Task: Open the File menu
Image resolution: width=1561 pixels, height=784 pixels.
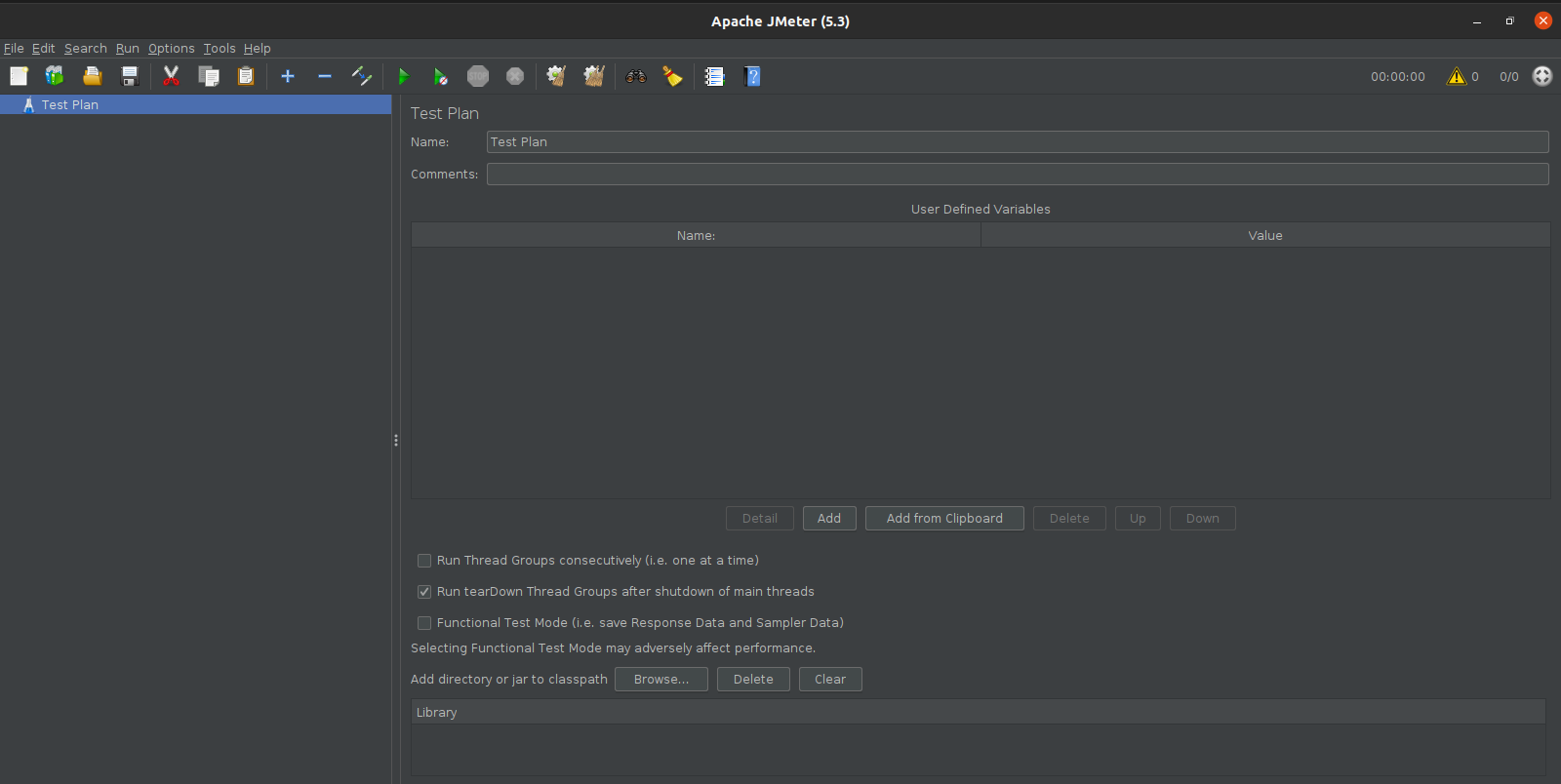Action: tap(14, 48)
